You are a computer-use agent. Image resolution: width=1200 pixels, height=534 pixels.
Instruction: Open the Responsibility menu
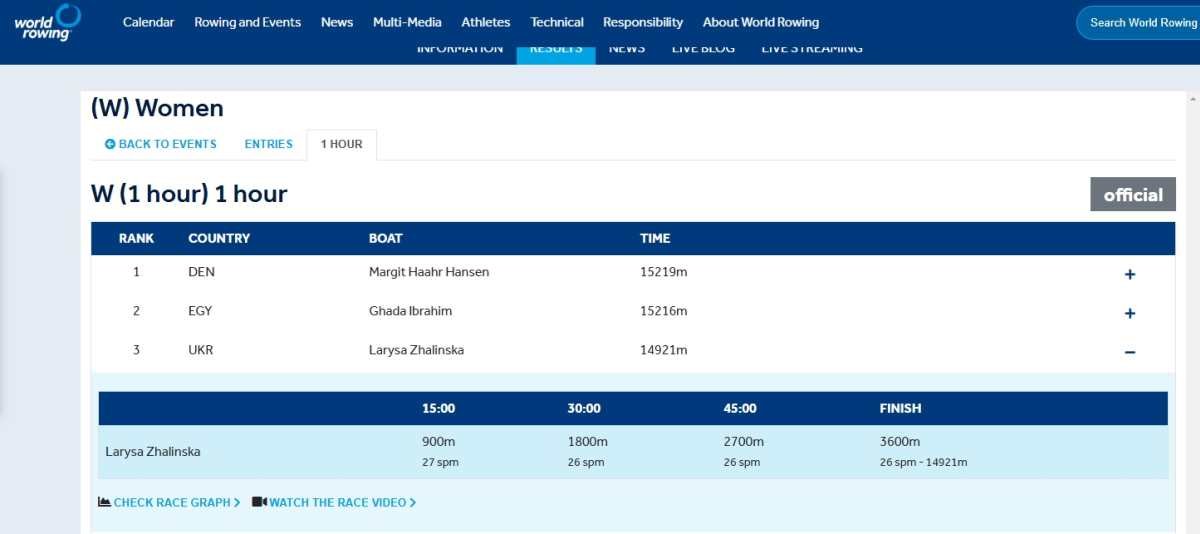pos(643,22)
